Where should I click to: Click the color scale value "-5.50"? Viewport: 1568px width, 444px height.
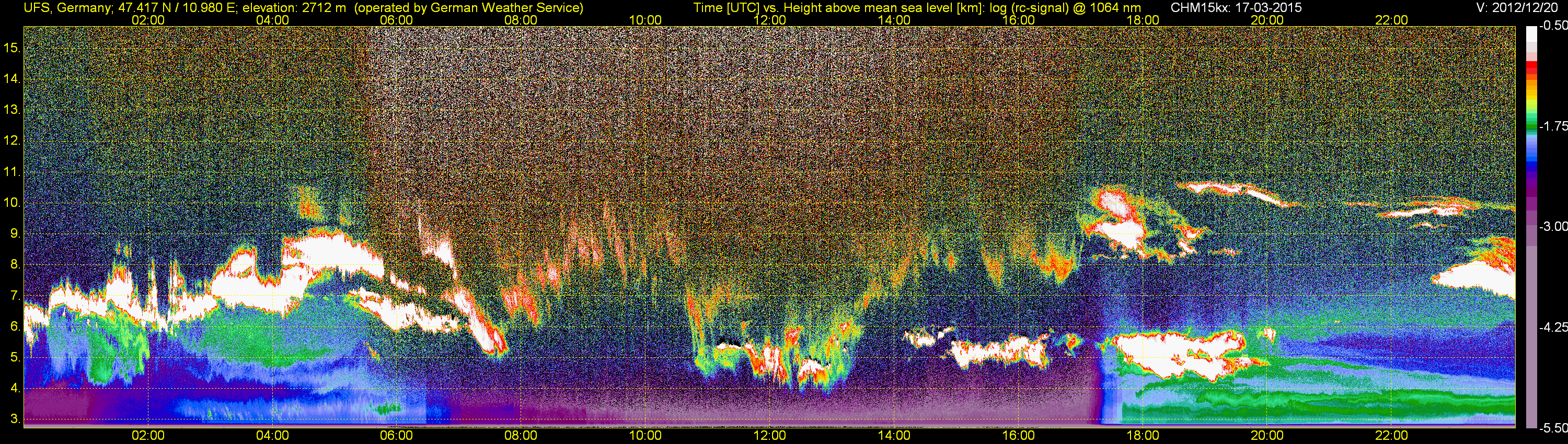(x=1553, y=428)
